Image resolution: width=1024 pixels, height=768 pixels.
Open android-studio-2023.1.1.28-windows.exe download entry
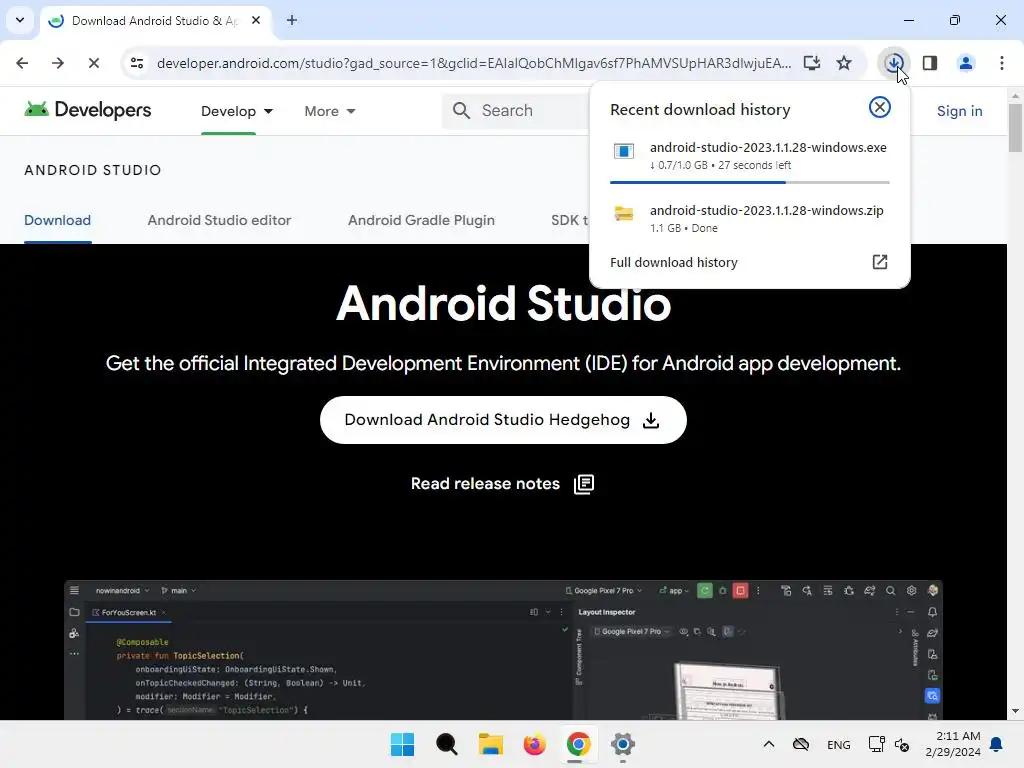click(750, 155)
